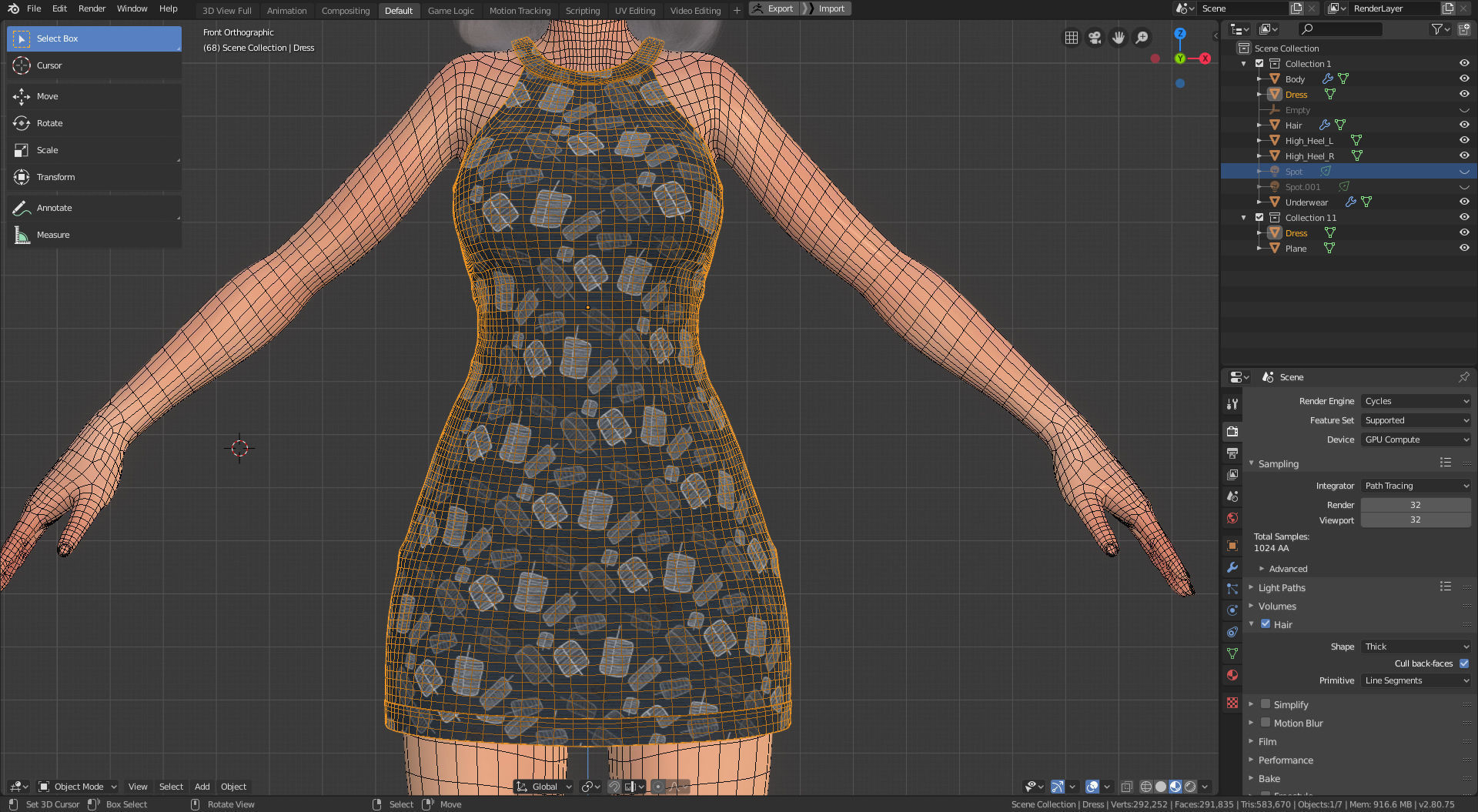Disable Hair panel checkbox
1478x812 pixels.
[1266, 624]
